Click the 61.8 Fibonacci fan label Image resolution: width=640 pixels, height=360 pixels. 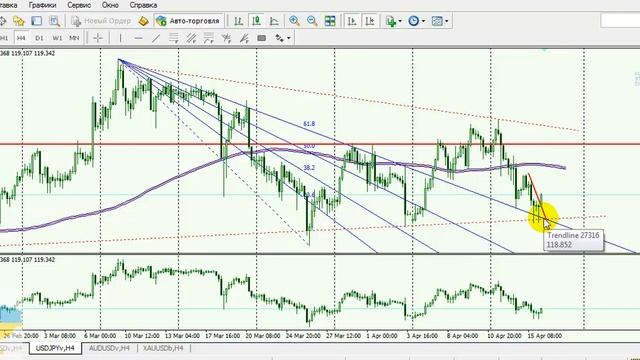coord(309,124)
